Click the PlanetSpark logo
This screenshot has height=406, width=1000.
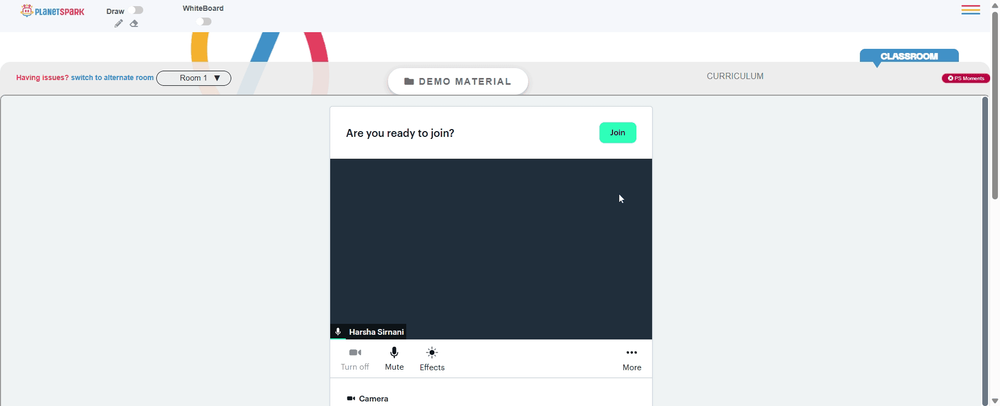(x=52, y=11)
